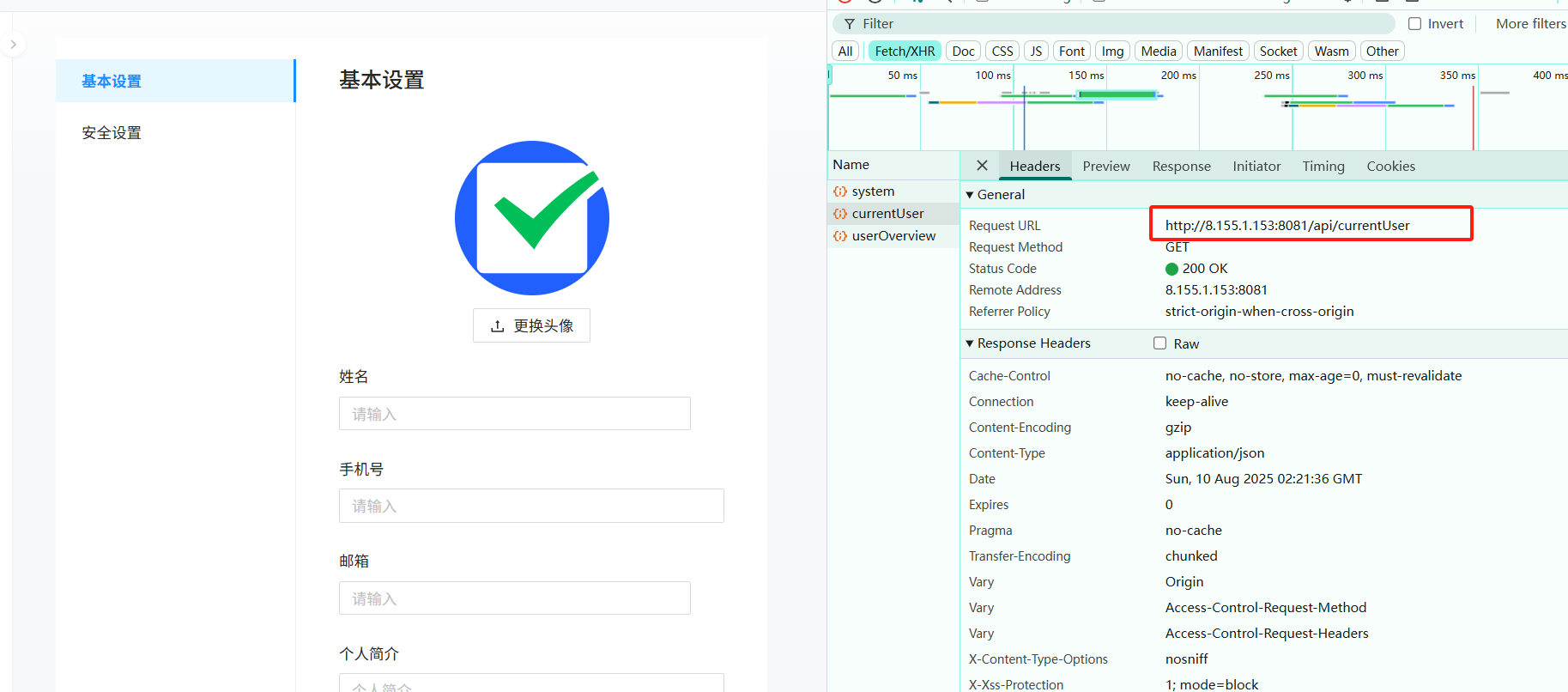Select the CSS filter
Screen dimensions: 1568x692
point(1002,52)
